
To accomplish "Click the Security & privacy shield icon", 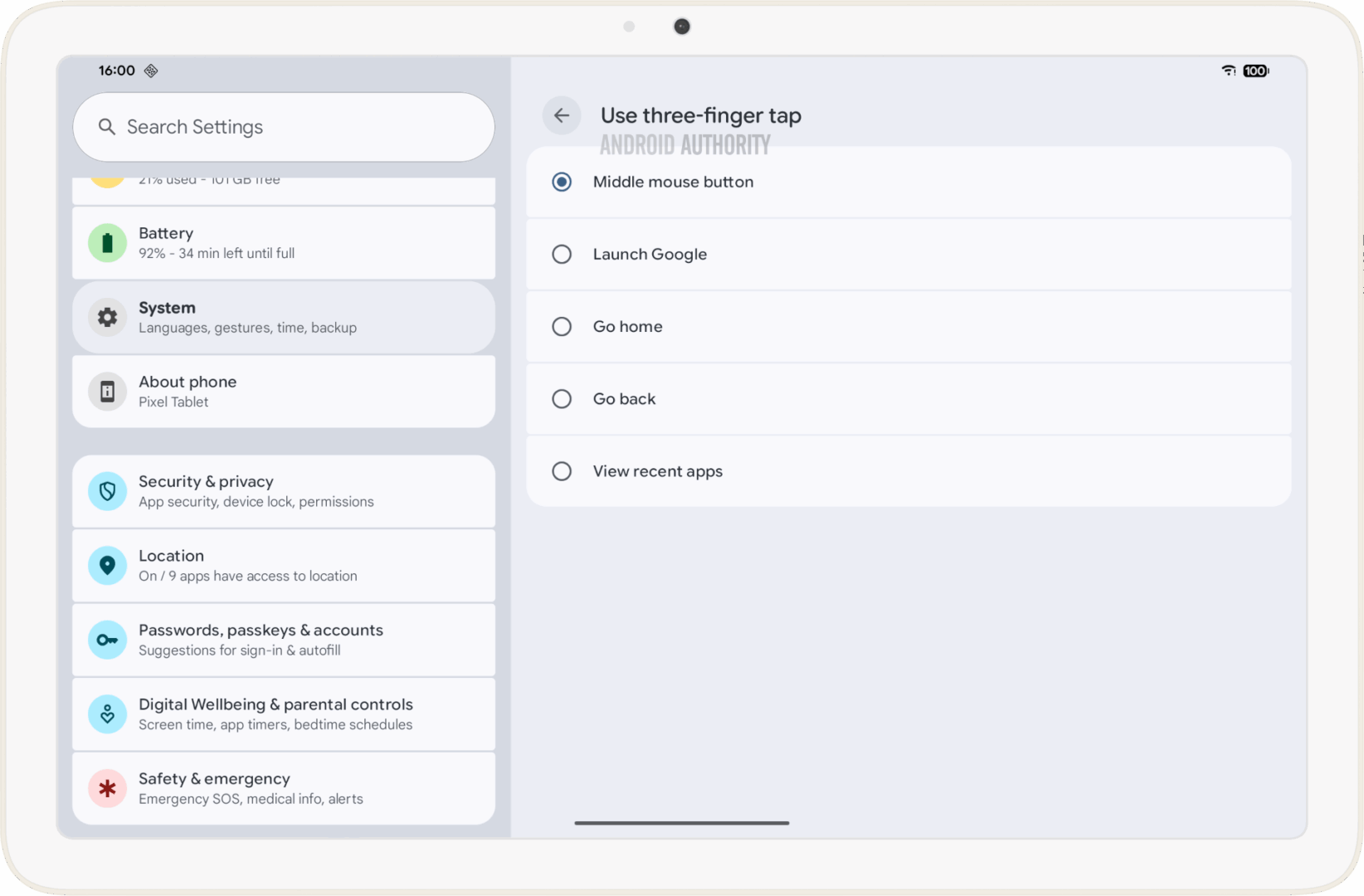I will point(107,491).
